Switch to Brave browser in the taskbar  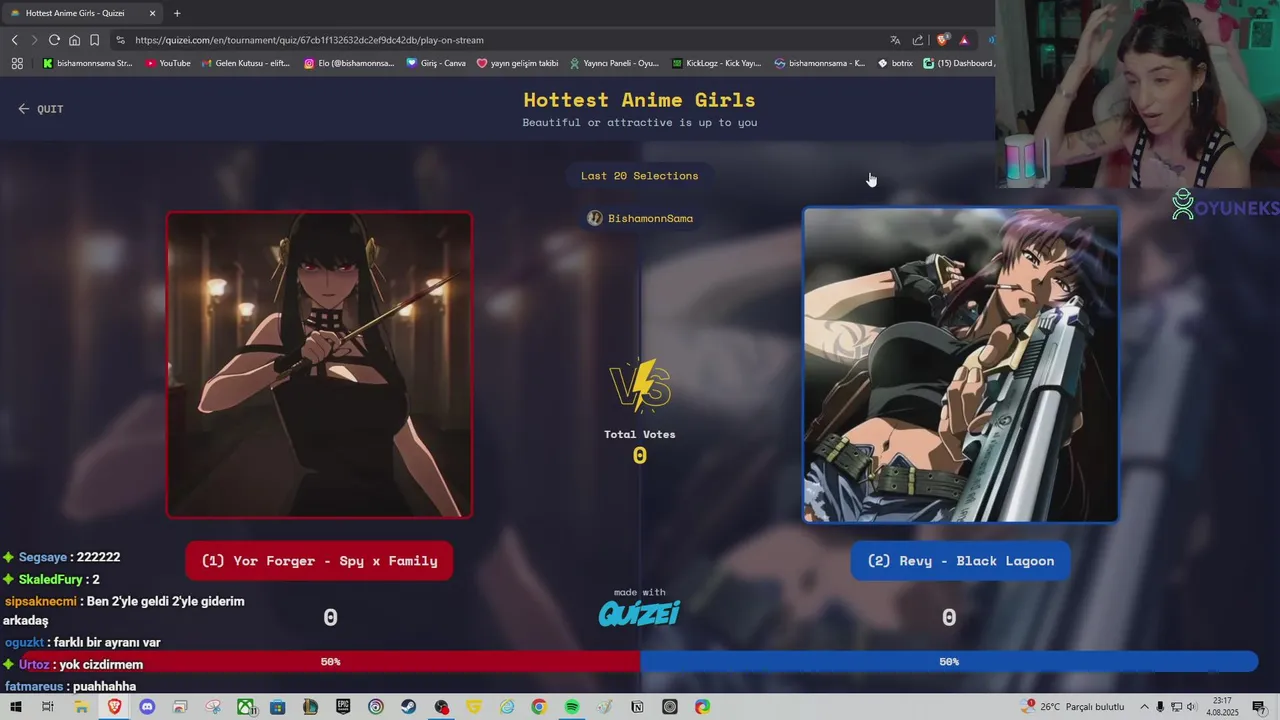coord(114,707)
